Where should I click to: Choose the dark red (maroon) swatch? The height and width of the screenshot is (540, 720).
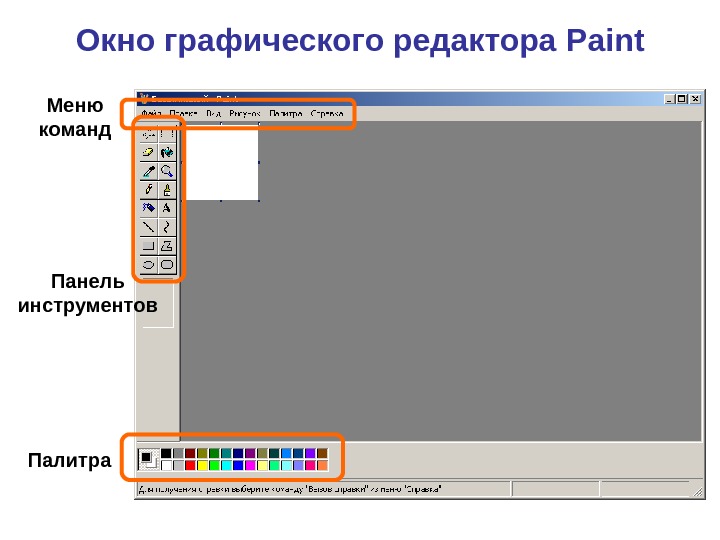(190, 454)
